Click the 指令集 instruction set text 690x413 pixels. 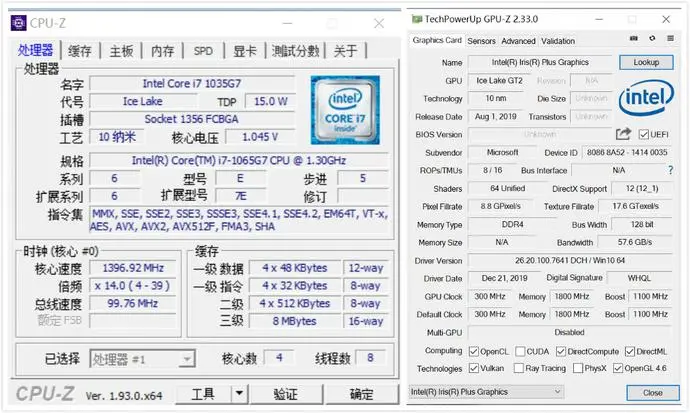239,220
